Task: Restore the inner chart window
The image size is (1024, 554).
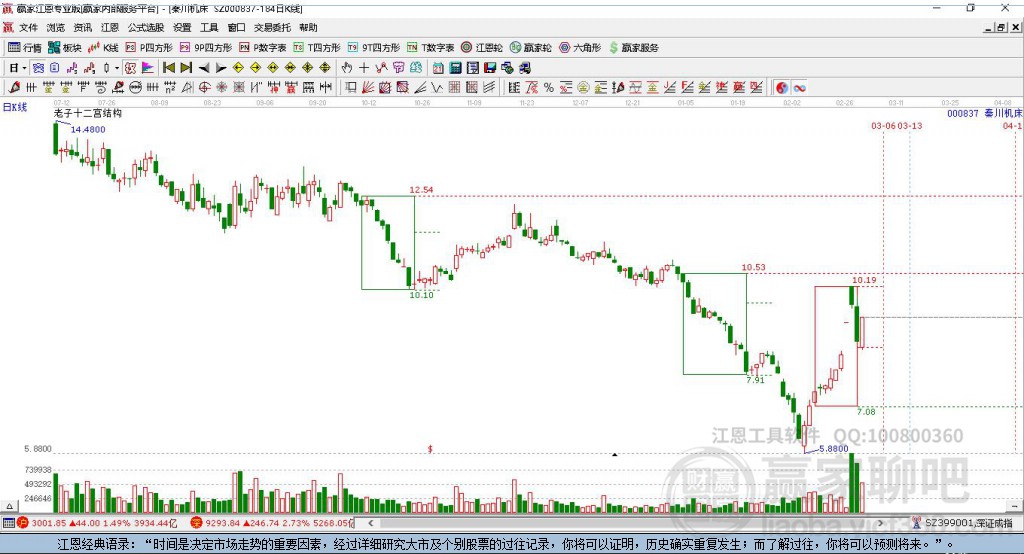Action: click(1000, 27)
